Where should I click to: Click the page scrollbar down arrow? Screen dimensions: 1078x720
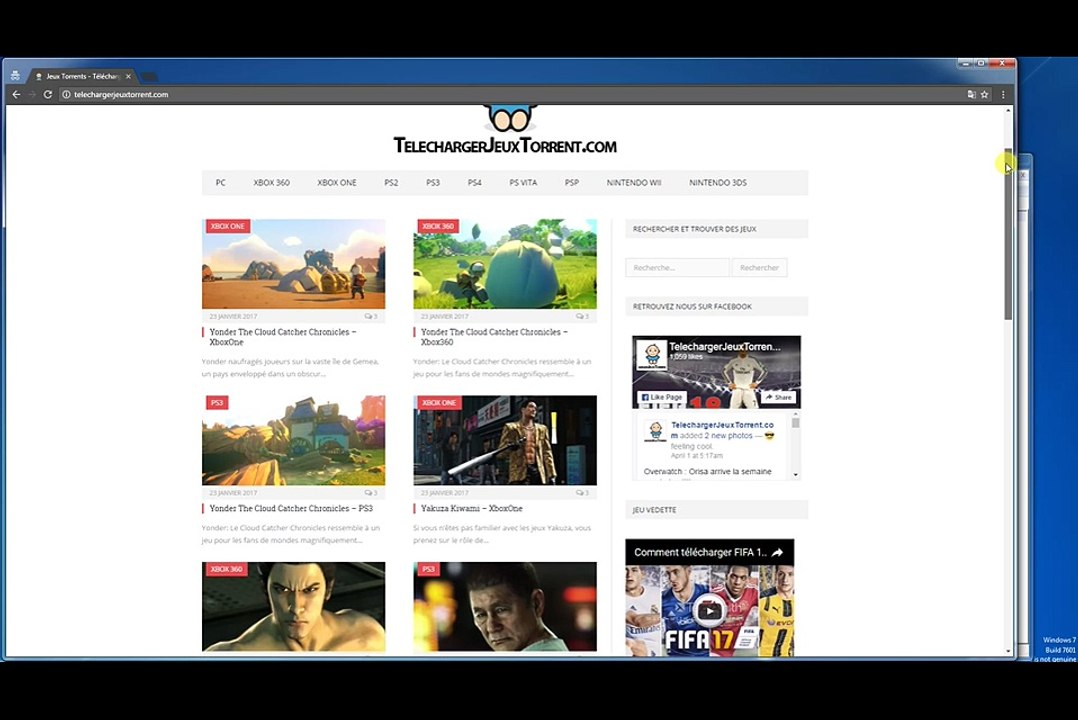[1009, 651]
